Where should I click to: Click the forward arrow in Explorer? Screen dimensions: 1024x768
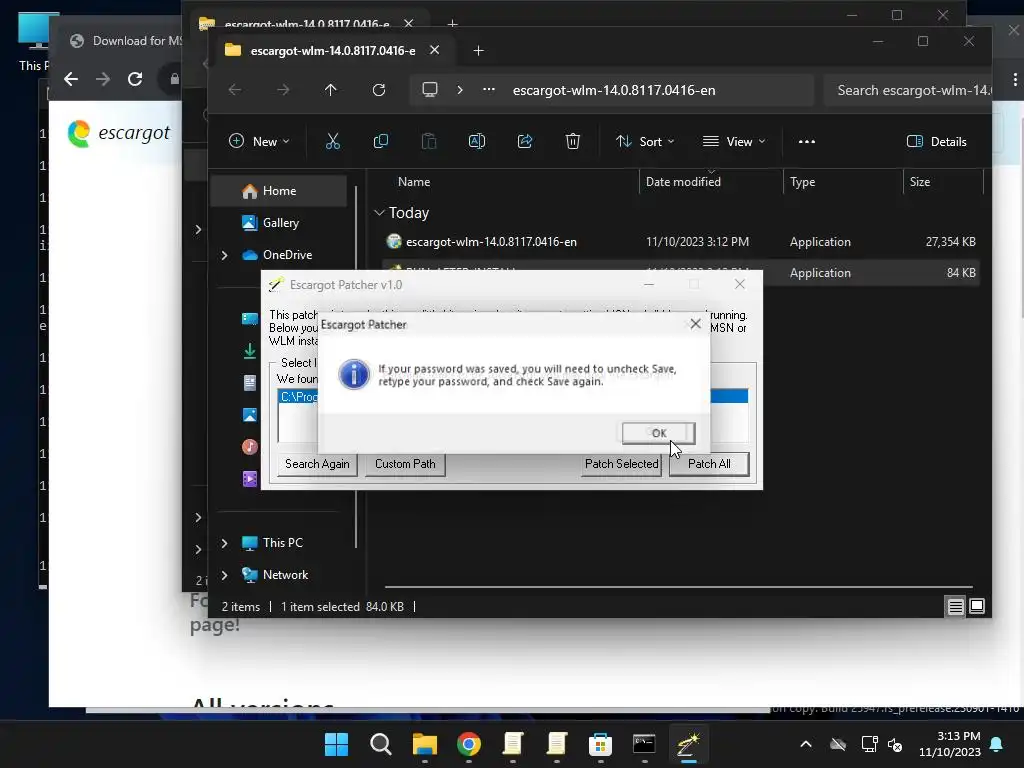pyautogui.click(x=283, y=90)
